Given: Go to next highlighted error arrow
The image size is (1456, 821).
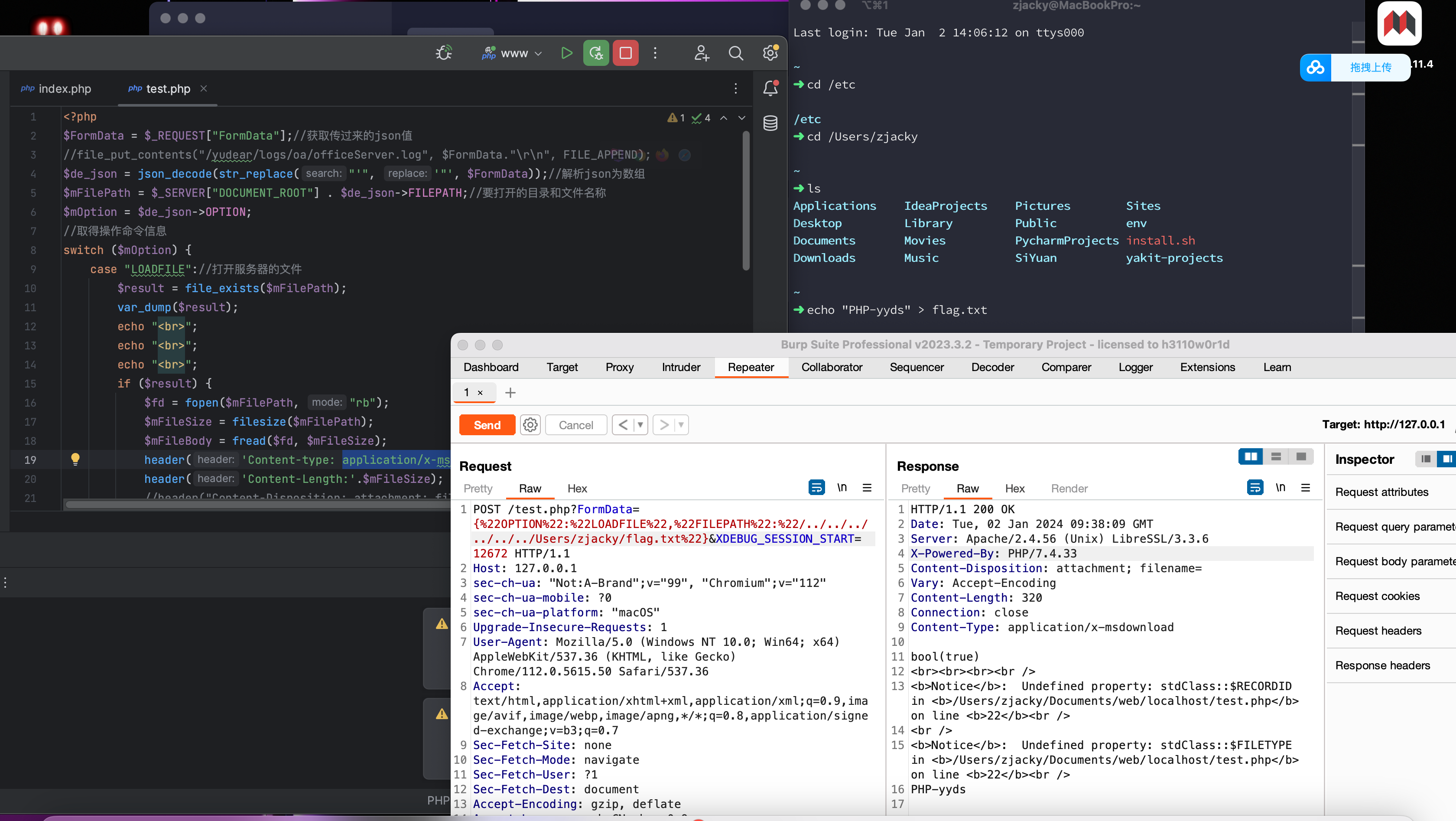Looking at the screenshot, I should [742, 117].
